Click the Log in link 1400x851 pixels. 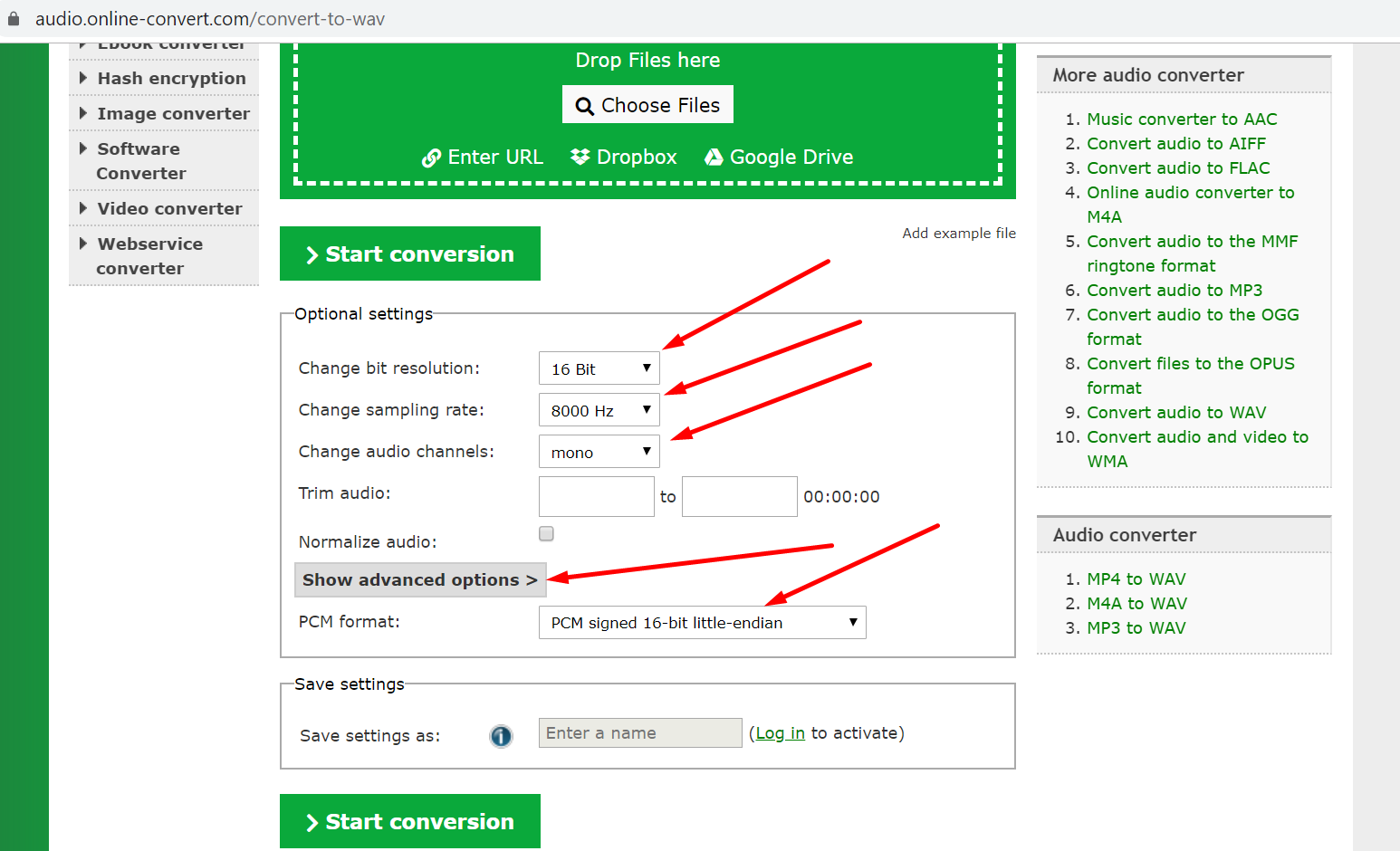[780, 733]
